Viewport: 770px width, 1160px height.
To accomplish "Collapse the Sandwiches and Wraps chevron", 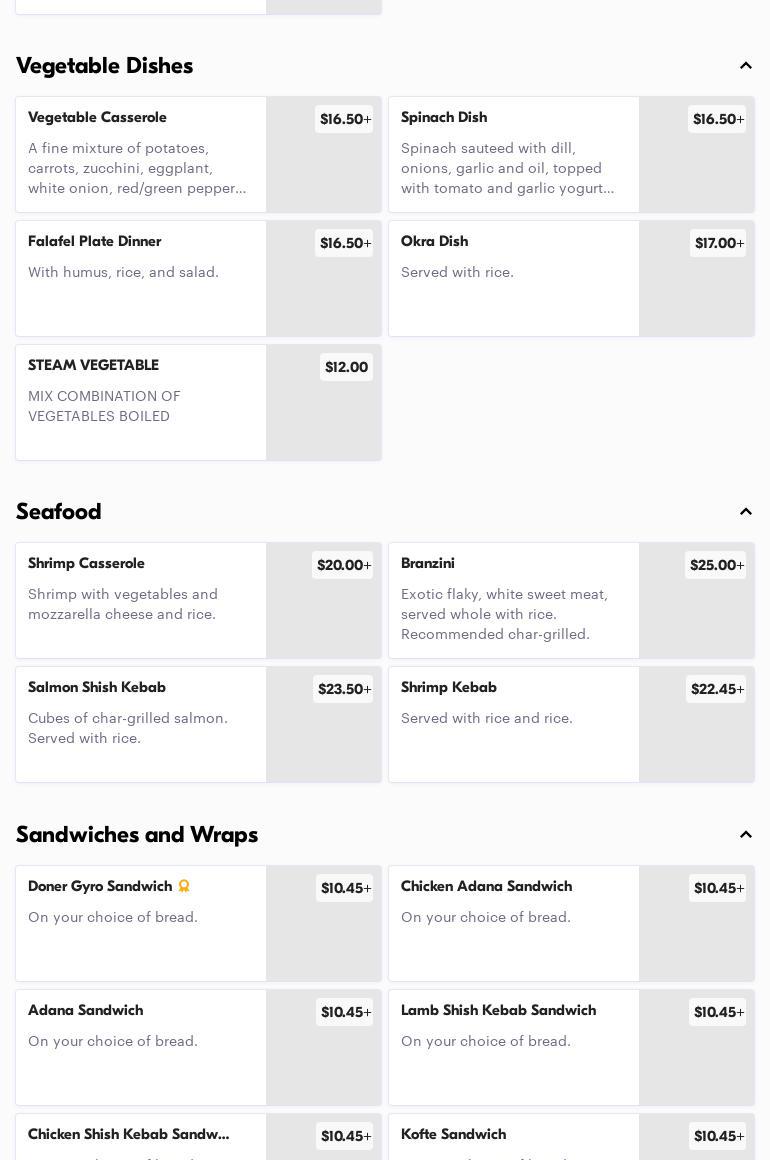I will [746, 835].
